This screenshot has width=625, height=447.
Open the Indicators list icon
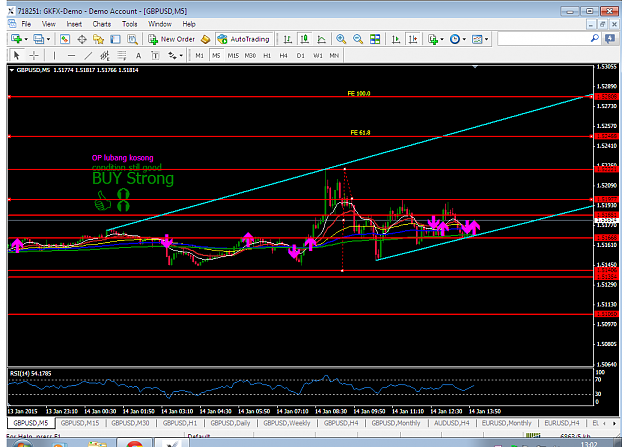click(x=432, y=39)
